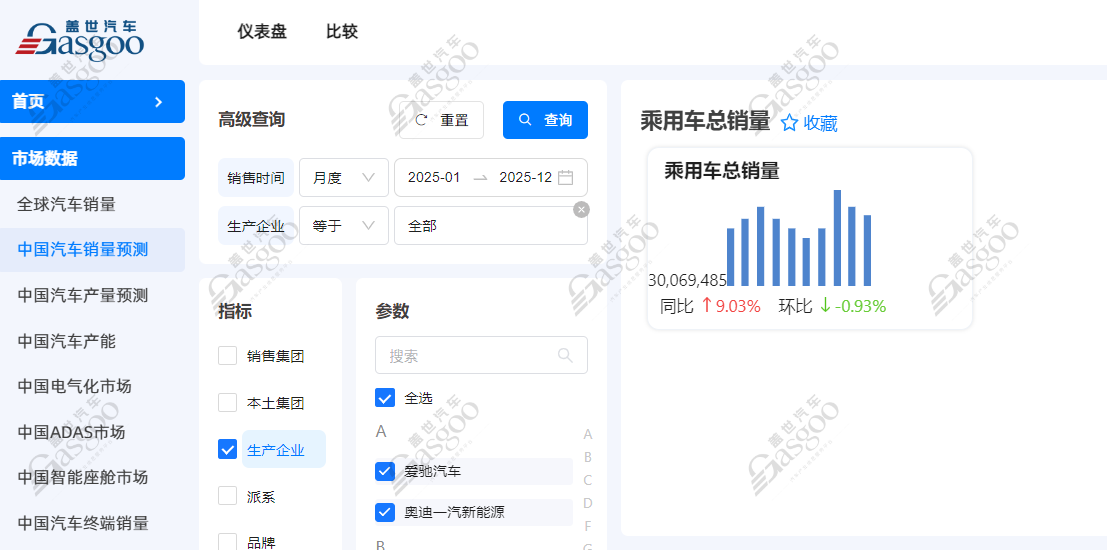Switch to the 仪表盘 tab
The width and height of the screenshot is (1107, 550).
point(262,32)
